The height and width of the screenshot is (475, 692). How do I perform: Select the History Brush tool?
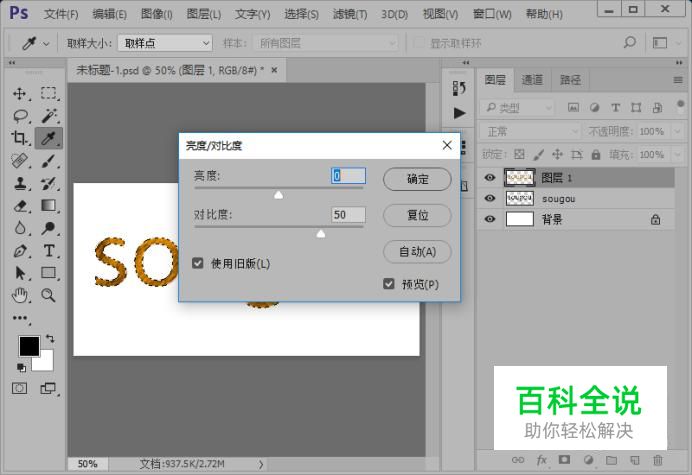(x=49, y=183)
